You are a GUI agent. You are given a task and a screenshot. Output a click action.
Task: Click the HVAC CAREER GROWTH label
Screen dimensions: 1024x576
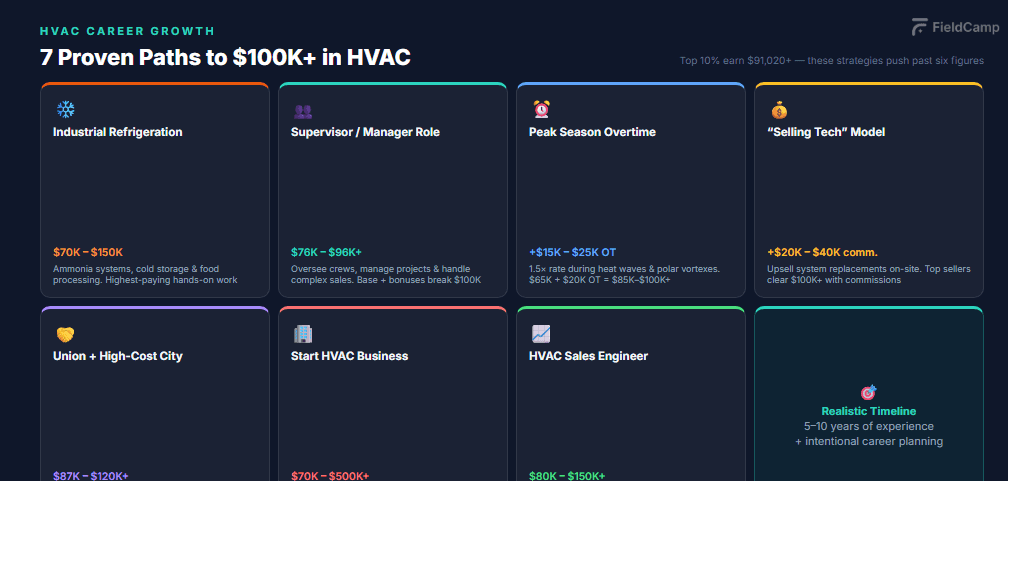click(x=126, y=31)
